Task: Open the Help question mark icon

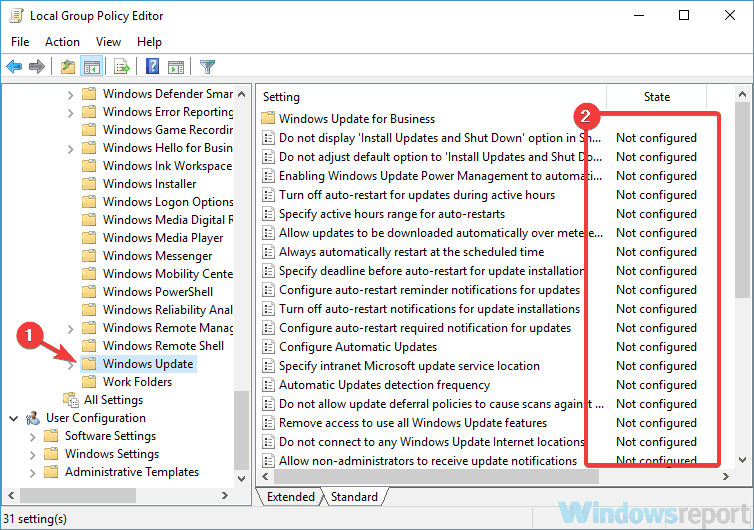Action: (152, 66)
